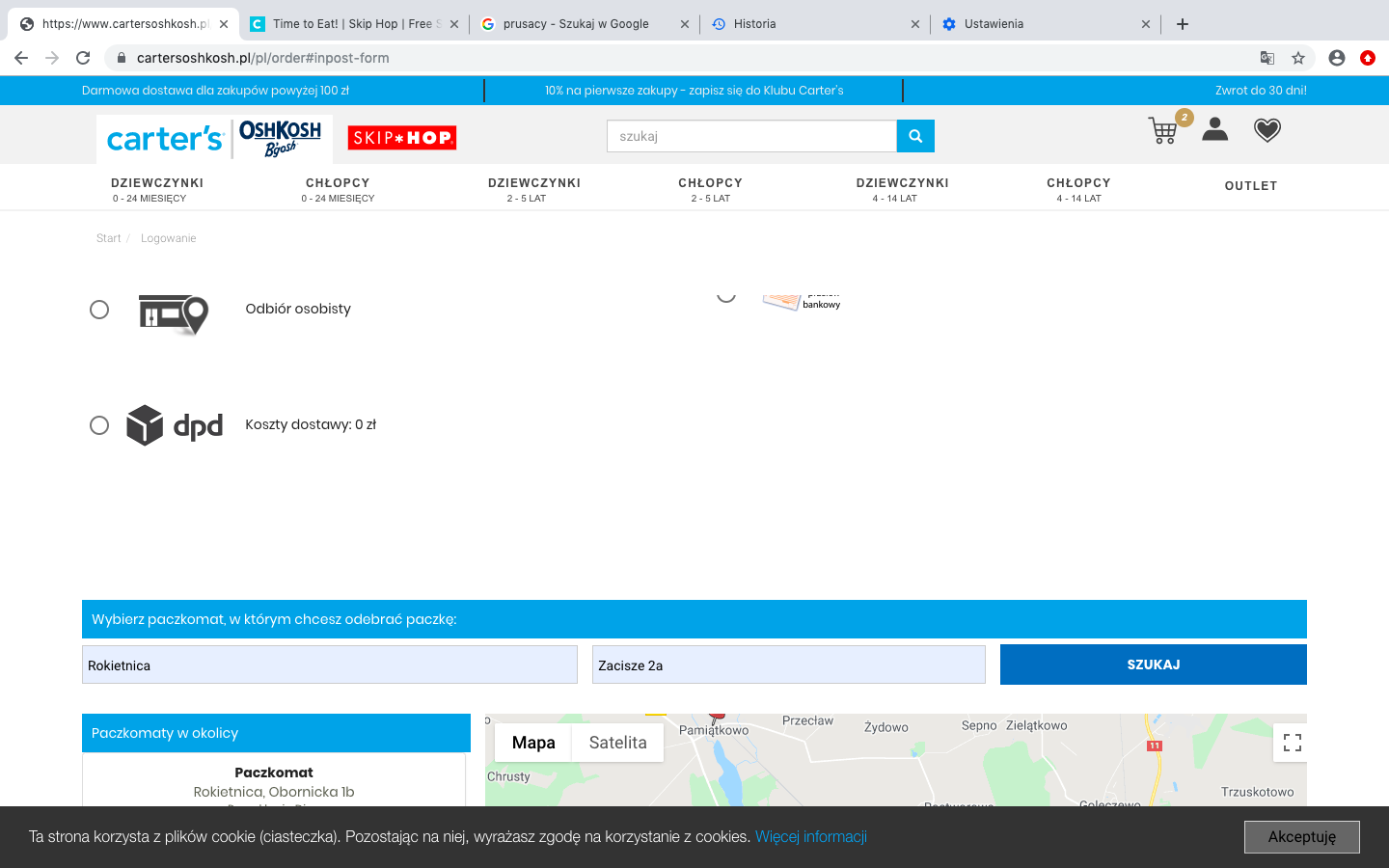Open Więcej informacji cookie link

point(810,837)
